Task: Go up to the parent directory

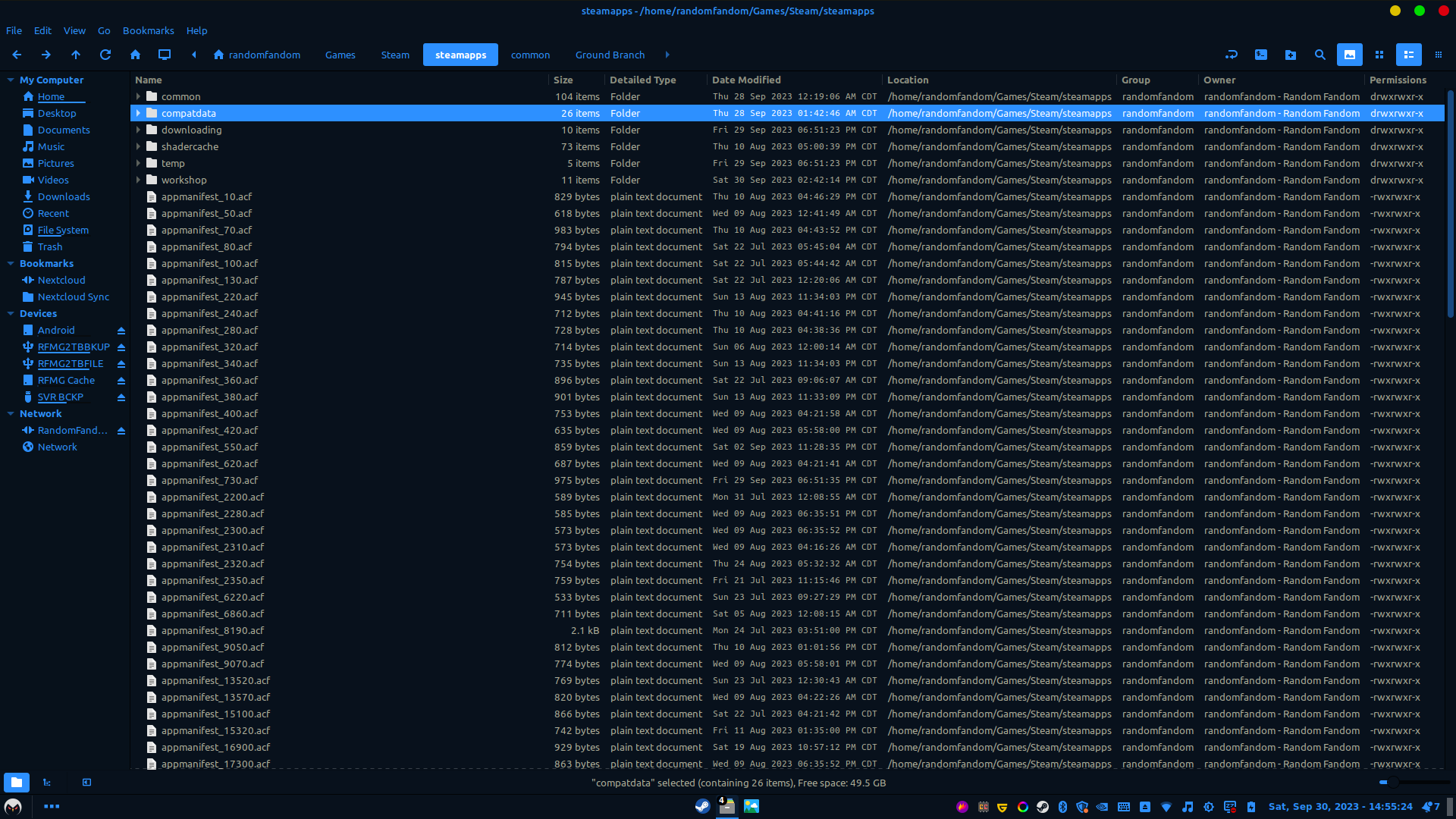Action: click(76, 55)
